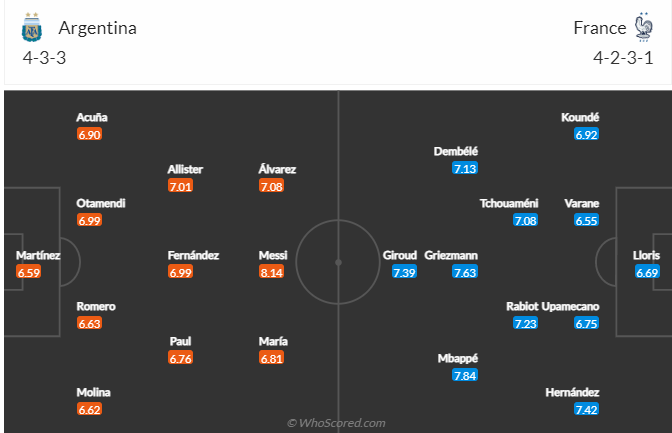This screenshot has height=433, width=672.
Task: Open Messi's 8.14 rating badge
Action: (x=271, y=272)
